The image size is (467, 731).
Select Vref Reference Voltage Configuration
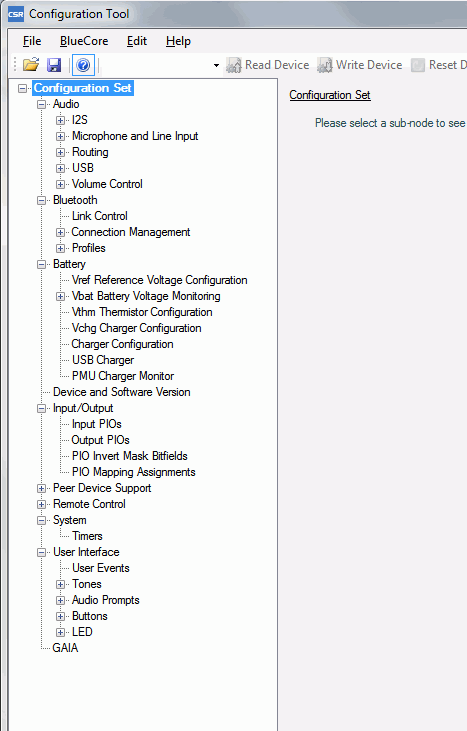159,280
